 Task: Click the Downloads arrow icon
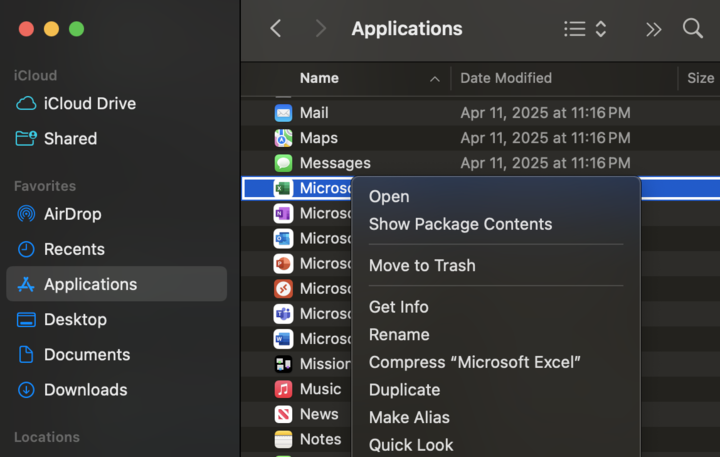click(x=26, y=389)
